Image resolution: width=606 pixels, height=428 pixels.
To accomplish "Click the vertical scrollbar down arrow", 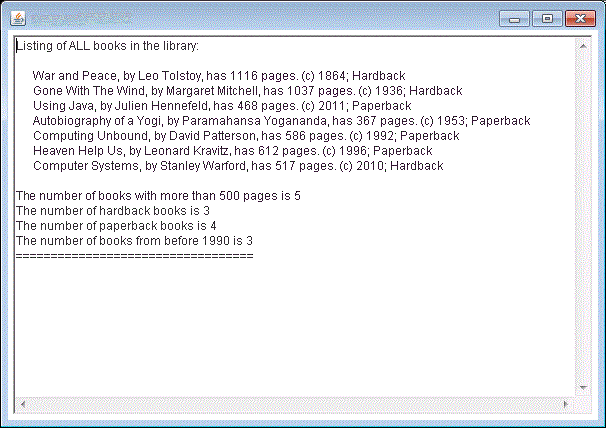I will [583, 387].
